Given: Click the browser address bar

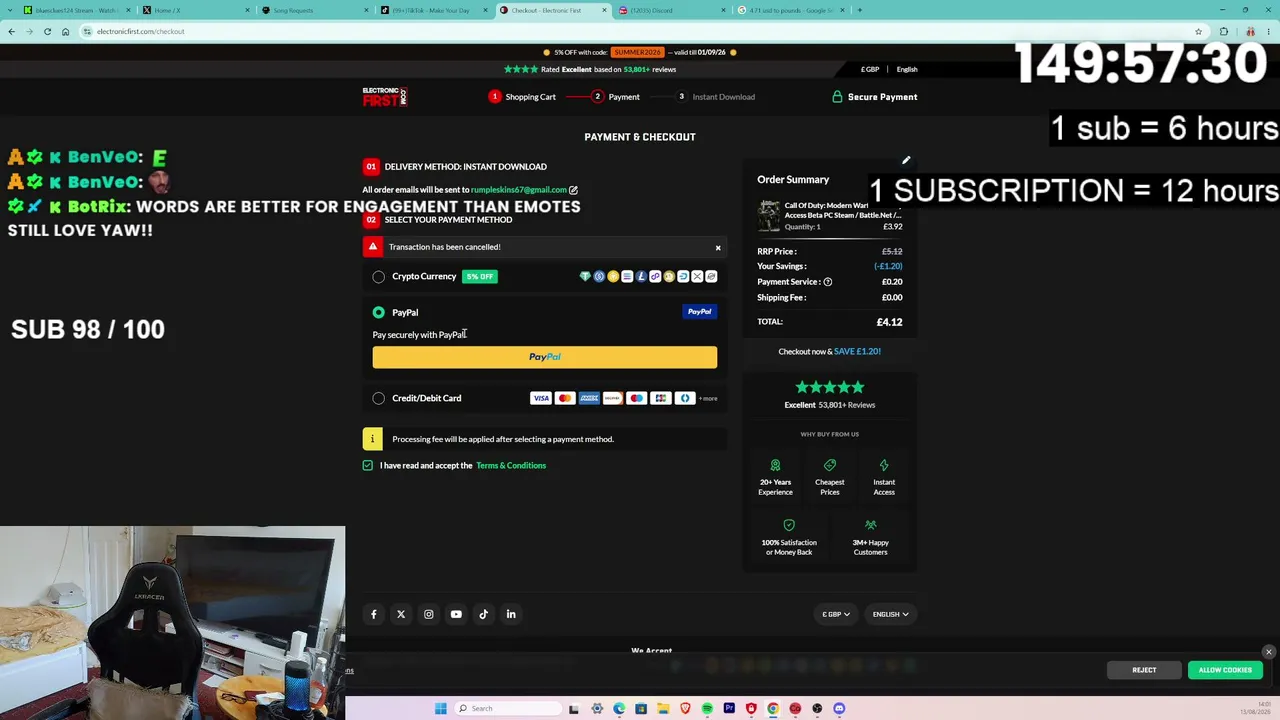Looking at the screenshot, I should [640, 31].
